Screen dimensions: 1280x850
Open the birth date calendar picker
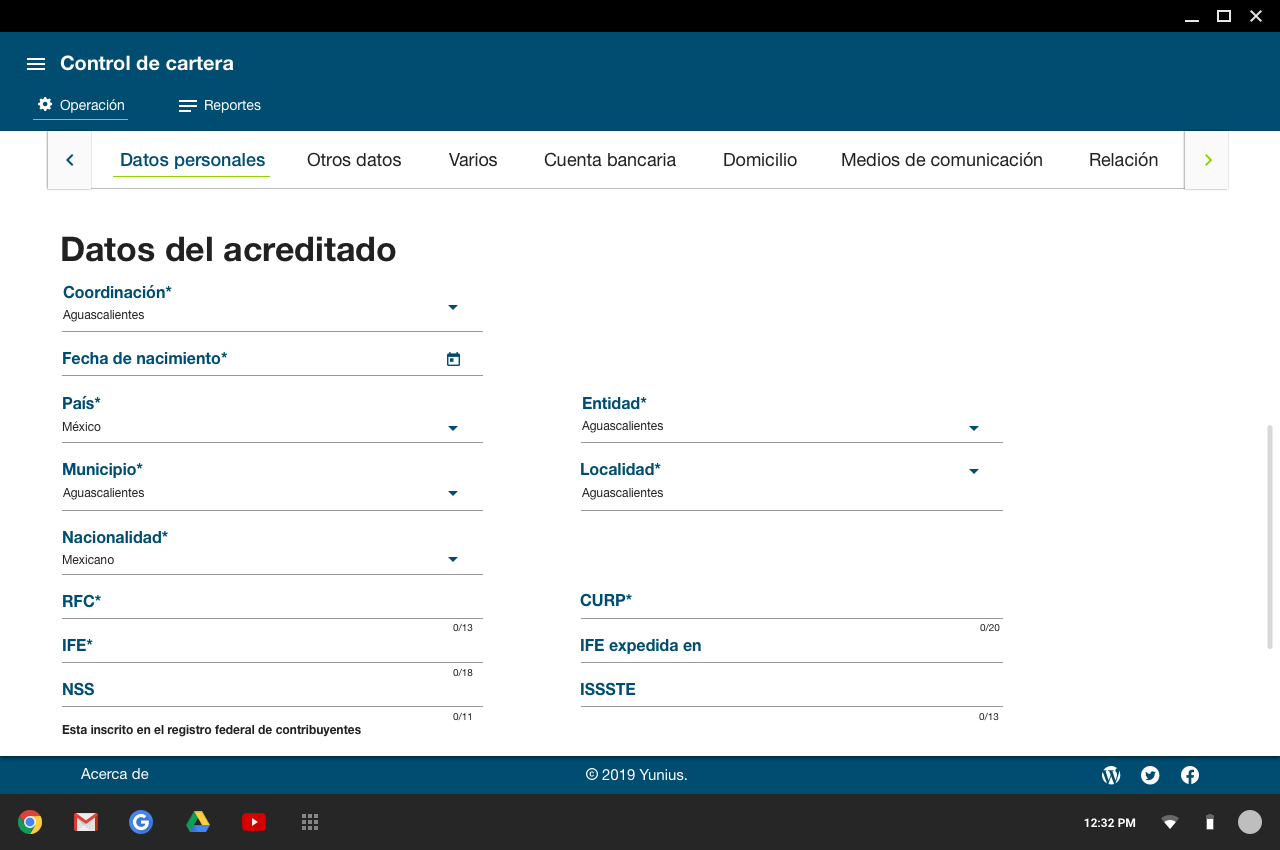click(x=453, y=359)
